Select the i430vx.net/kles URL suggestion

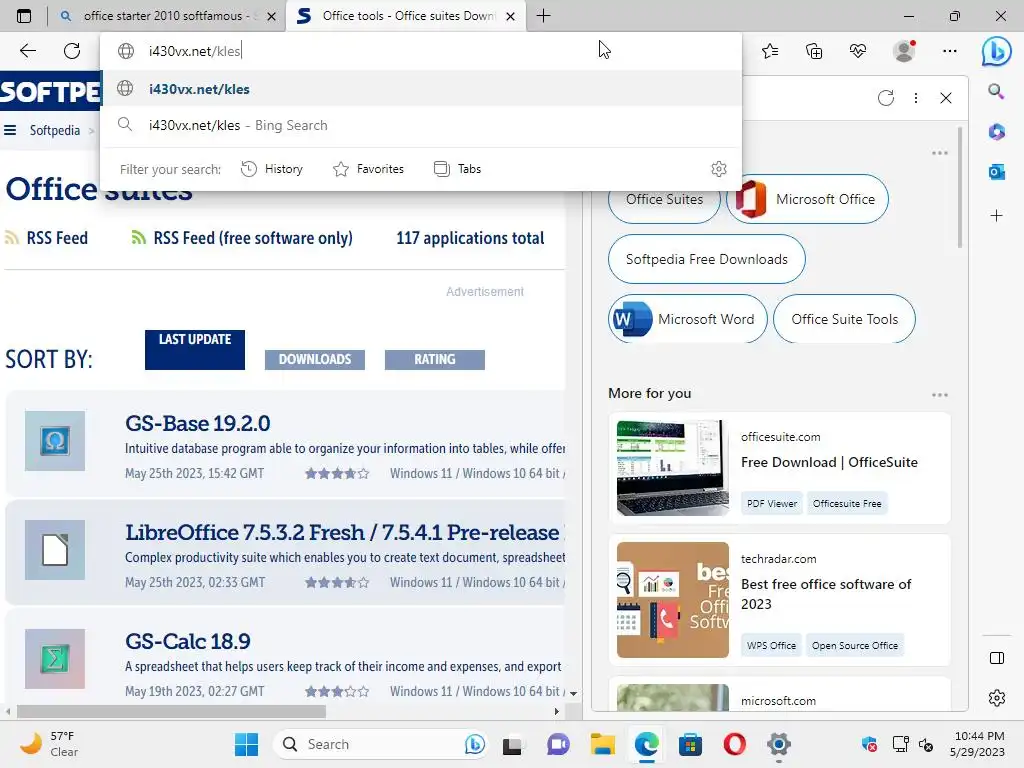pyautogui.click(x=421, y=89)
